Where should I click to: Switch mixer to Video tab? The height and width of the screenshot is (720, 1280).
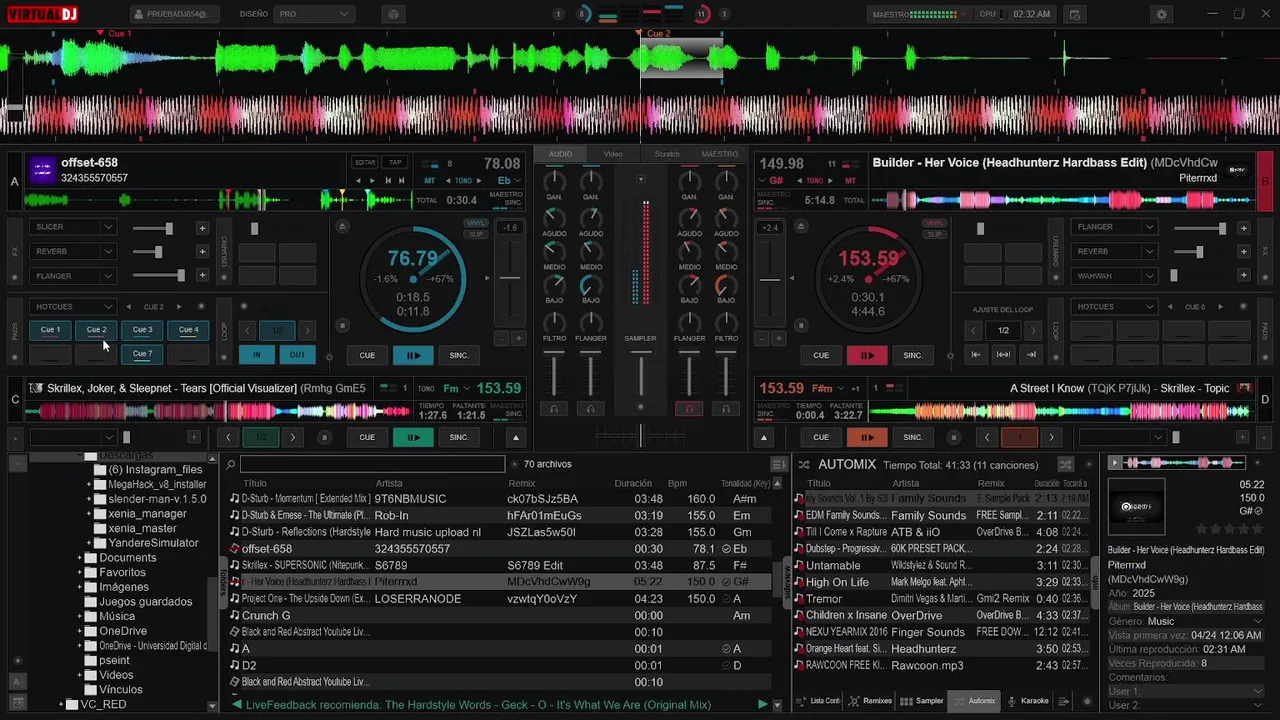coord(613,154)
